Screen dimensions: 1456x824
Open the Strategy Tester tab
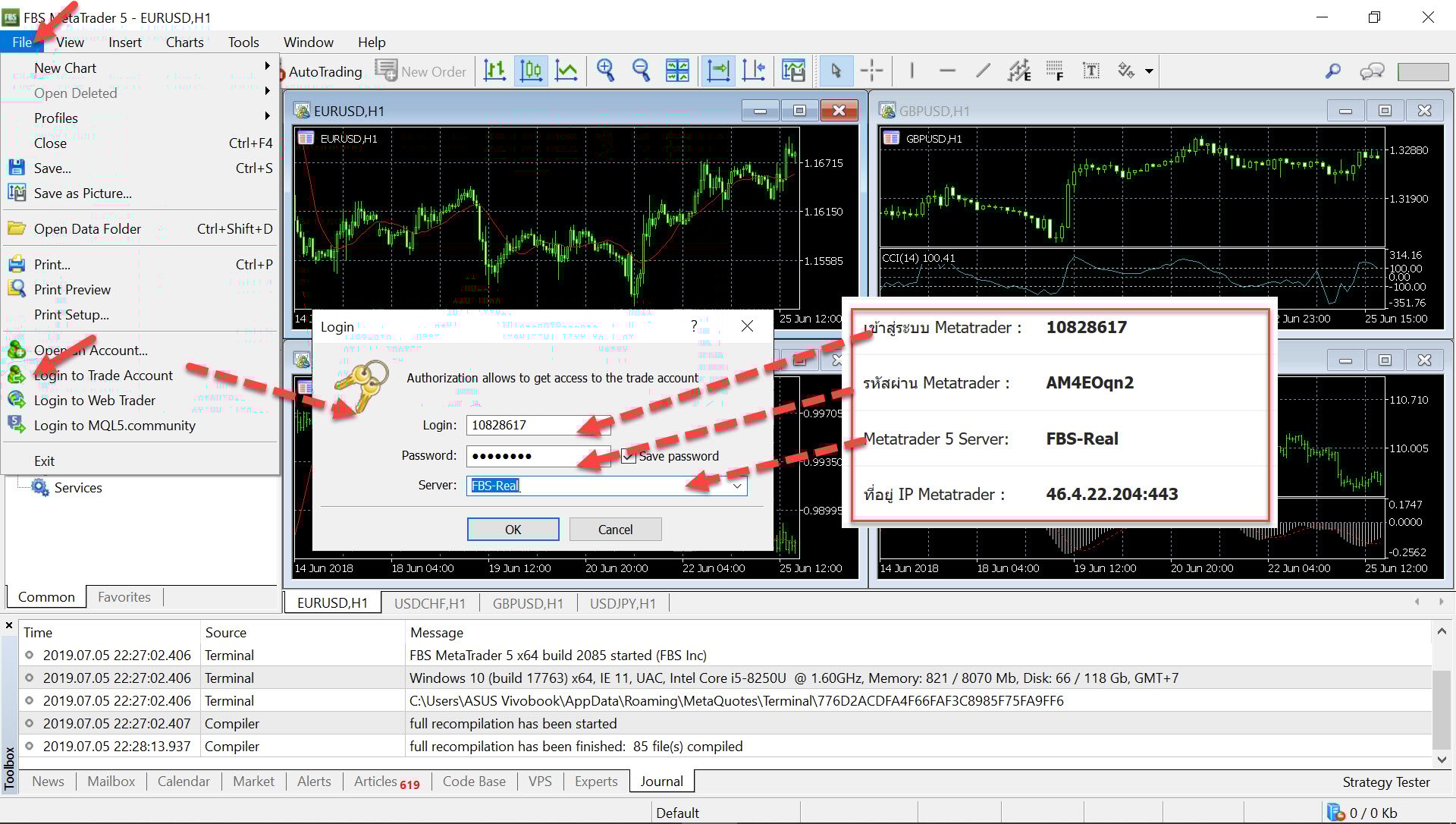(1385, 782)
